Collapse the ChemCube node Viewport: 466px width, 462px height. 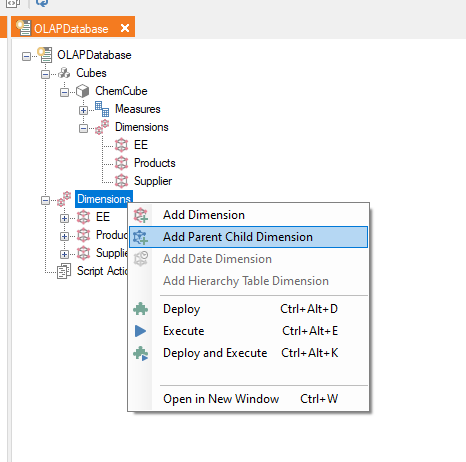(x=64, y=92)
